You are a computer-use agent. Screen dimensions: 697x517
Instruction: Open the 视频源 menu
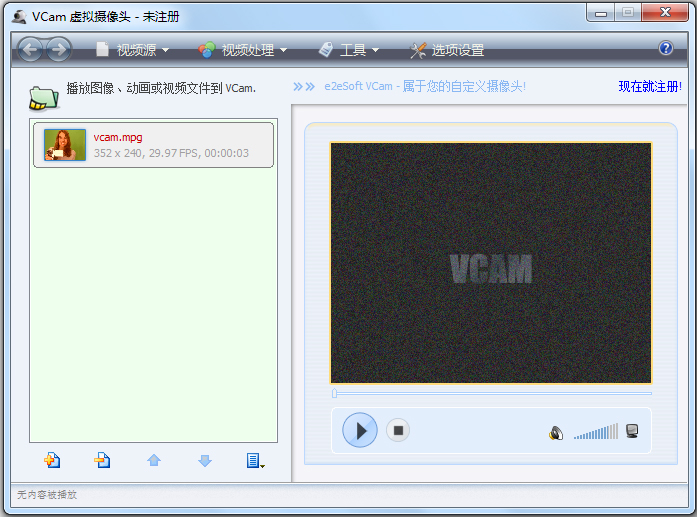[x=133, y=50]
